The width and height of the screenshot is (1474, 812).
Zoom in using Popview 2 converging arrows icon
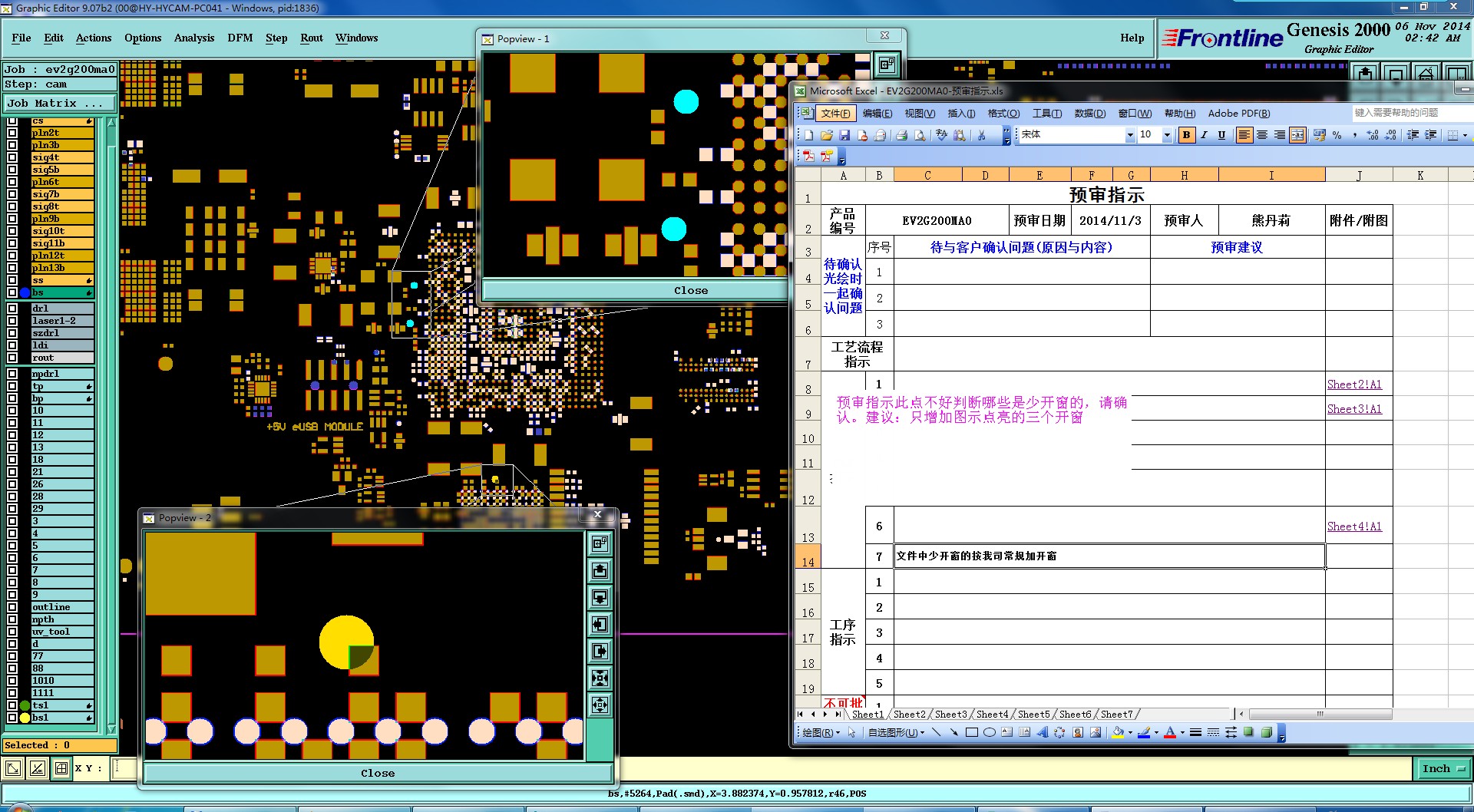pyautogui.click(x=600, y=678)
